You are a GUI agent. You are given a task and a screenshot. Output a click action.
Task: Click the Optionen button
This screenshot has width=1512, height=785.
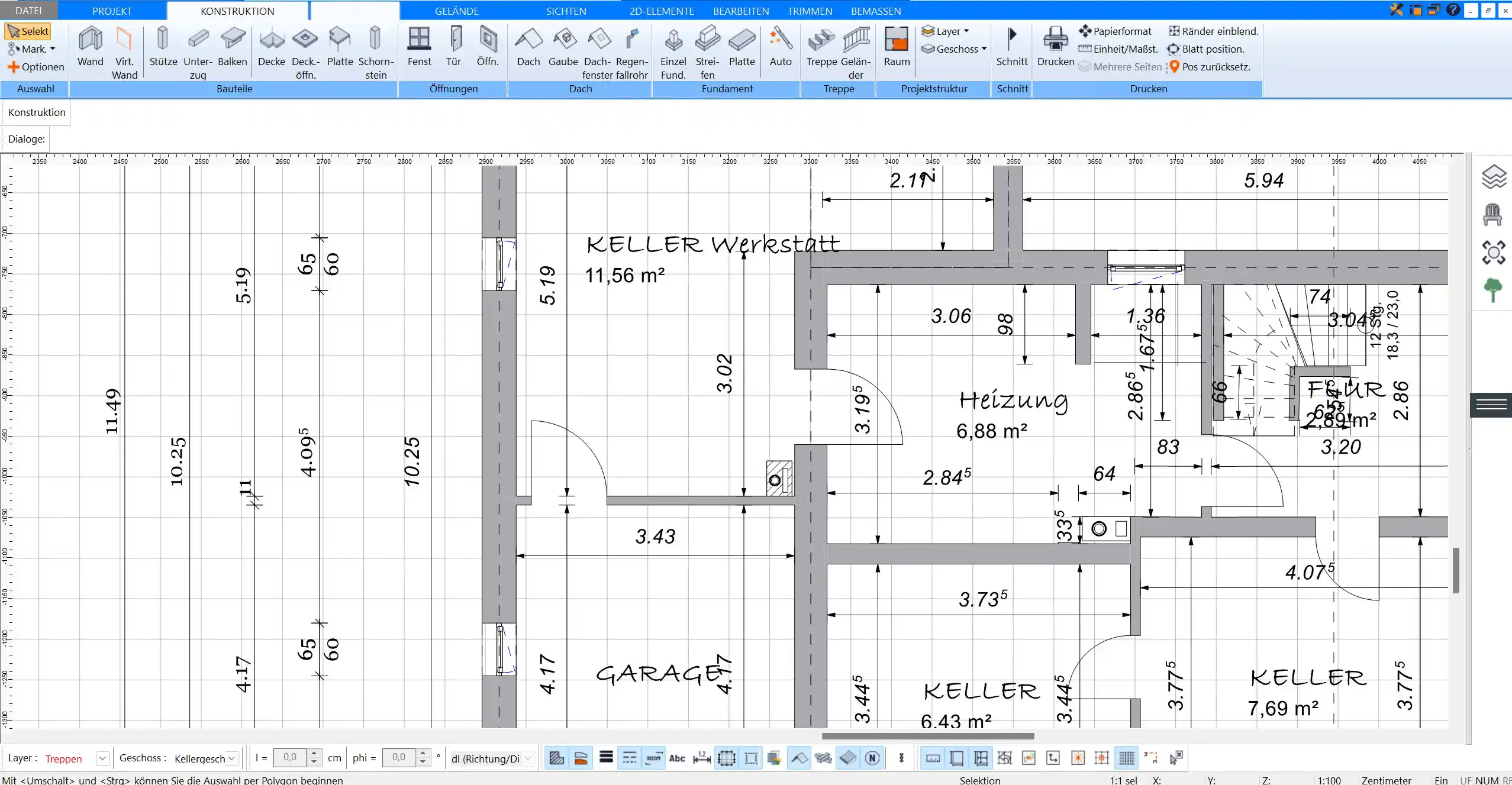tap(36, 67)
